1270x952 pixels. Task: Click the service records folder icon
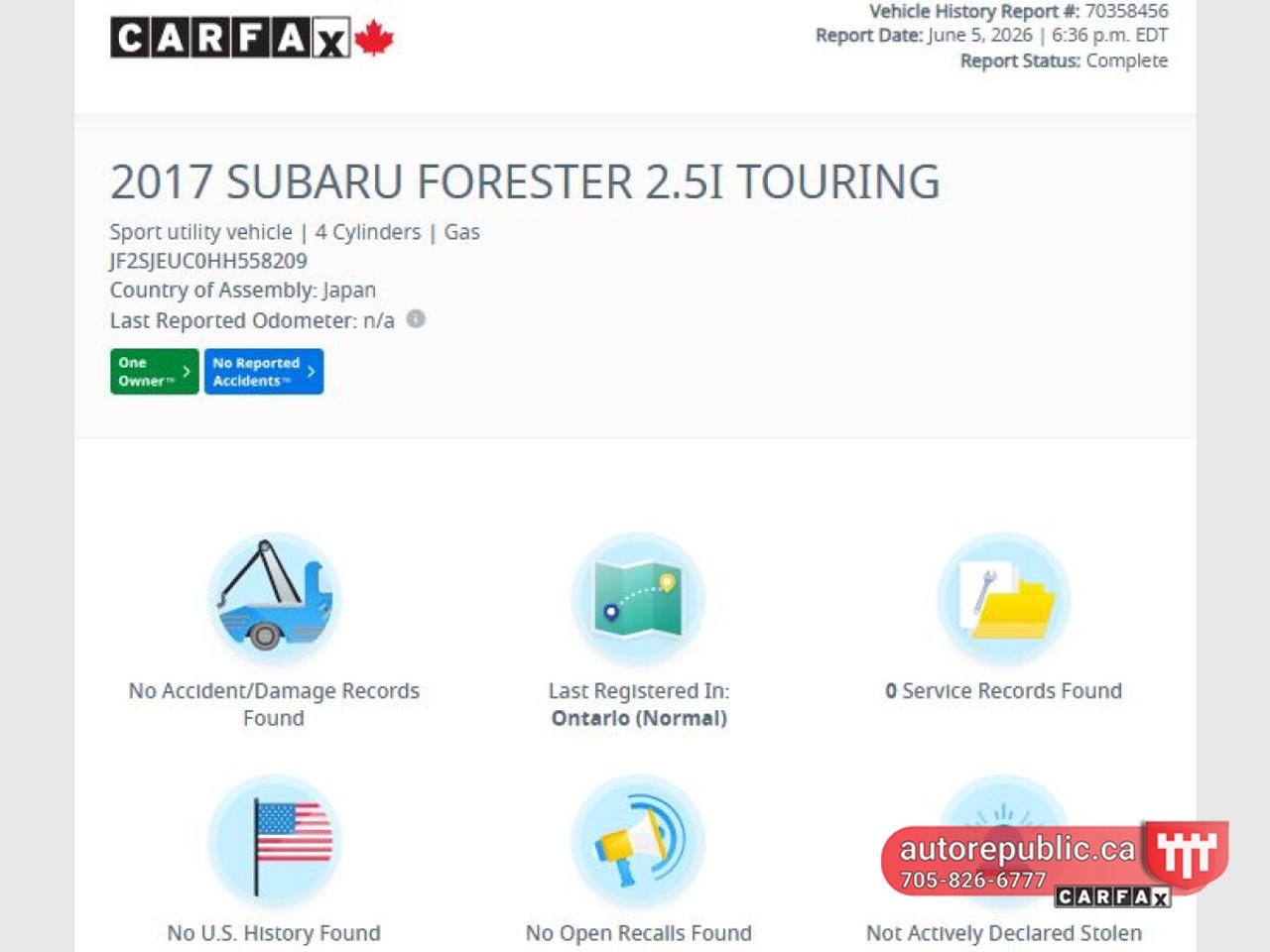1004,598
